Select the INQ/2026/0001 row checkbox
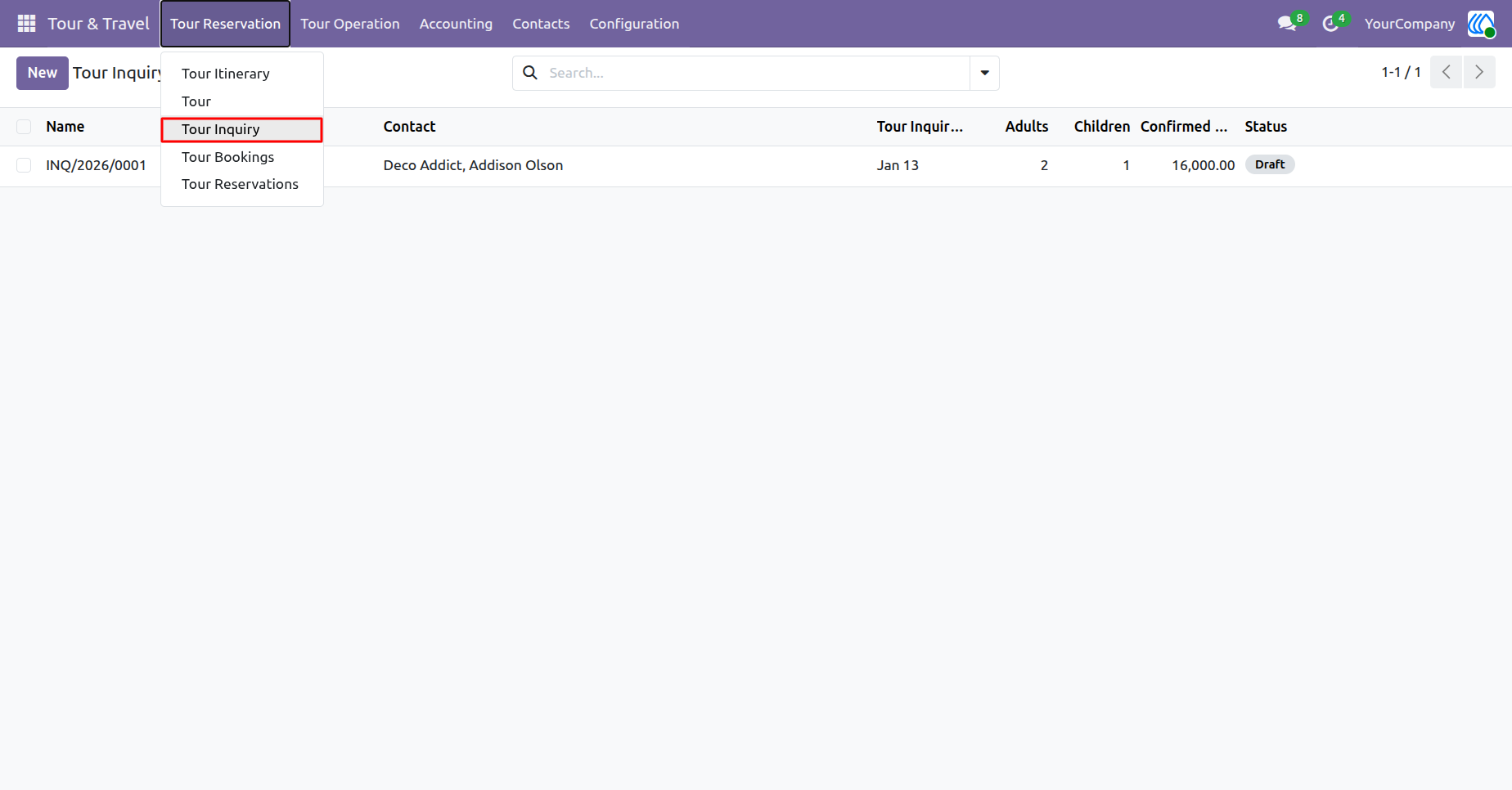The height and width of the screenshot is (790, 1512). [24, 165]
